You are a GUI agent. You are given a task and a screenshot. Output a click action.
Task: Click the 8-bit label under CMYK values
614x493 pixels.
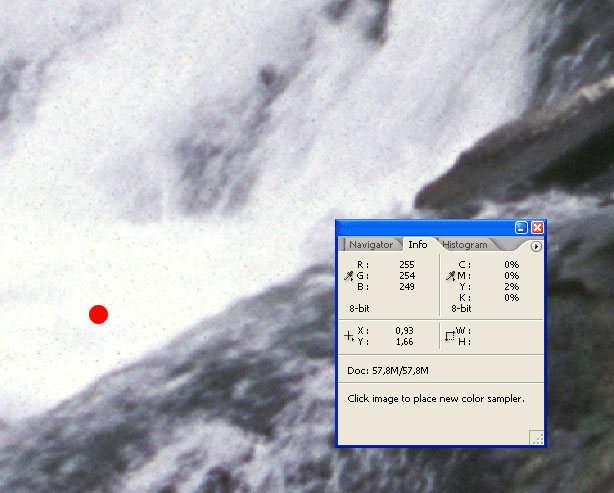coord(461,309)
